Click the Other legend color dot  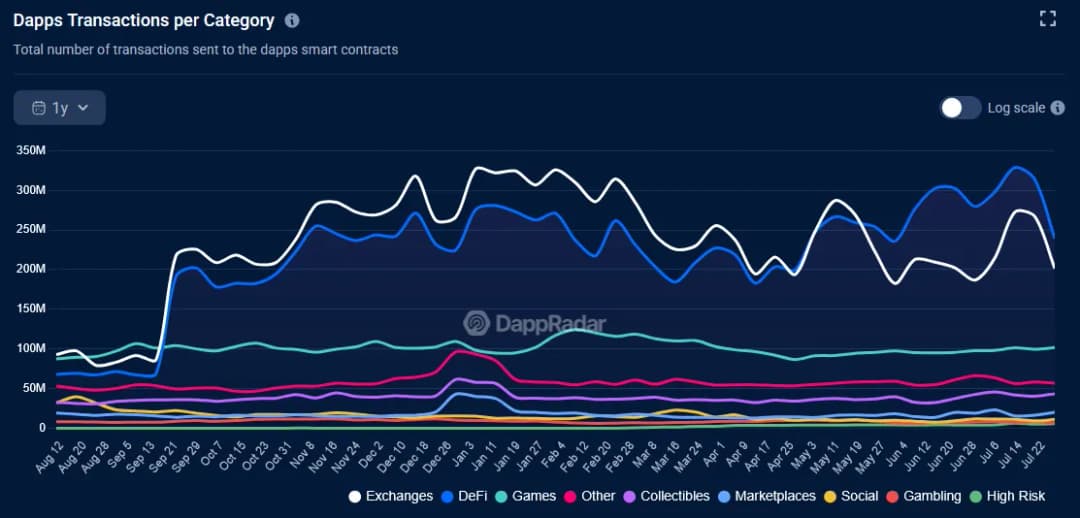(x=571, y=496)
